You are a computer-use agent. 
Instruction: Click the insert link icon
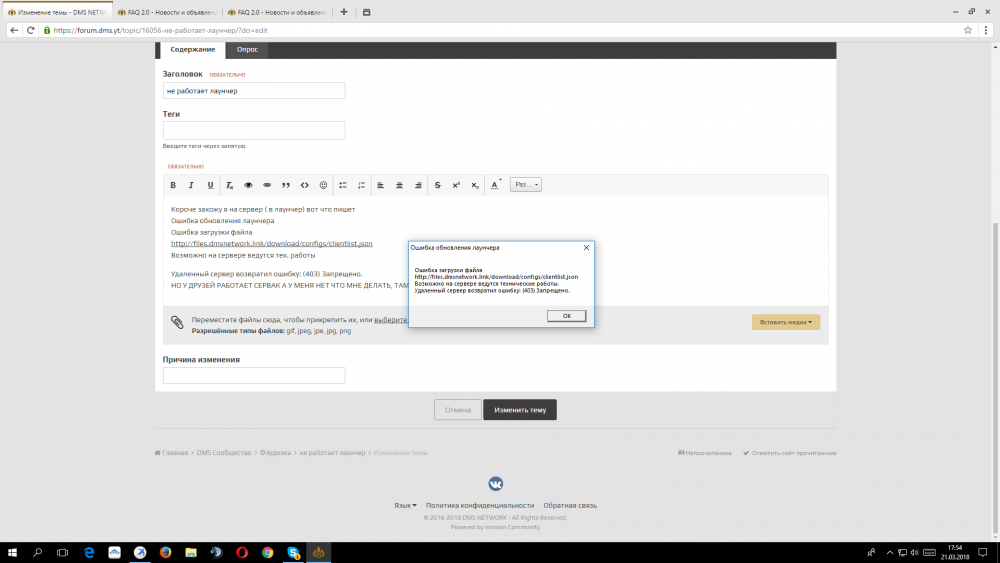pos(267,185)
